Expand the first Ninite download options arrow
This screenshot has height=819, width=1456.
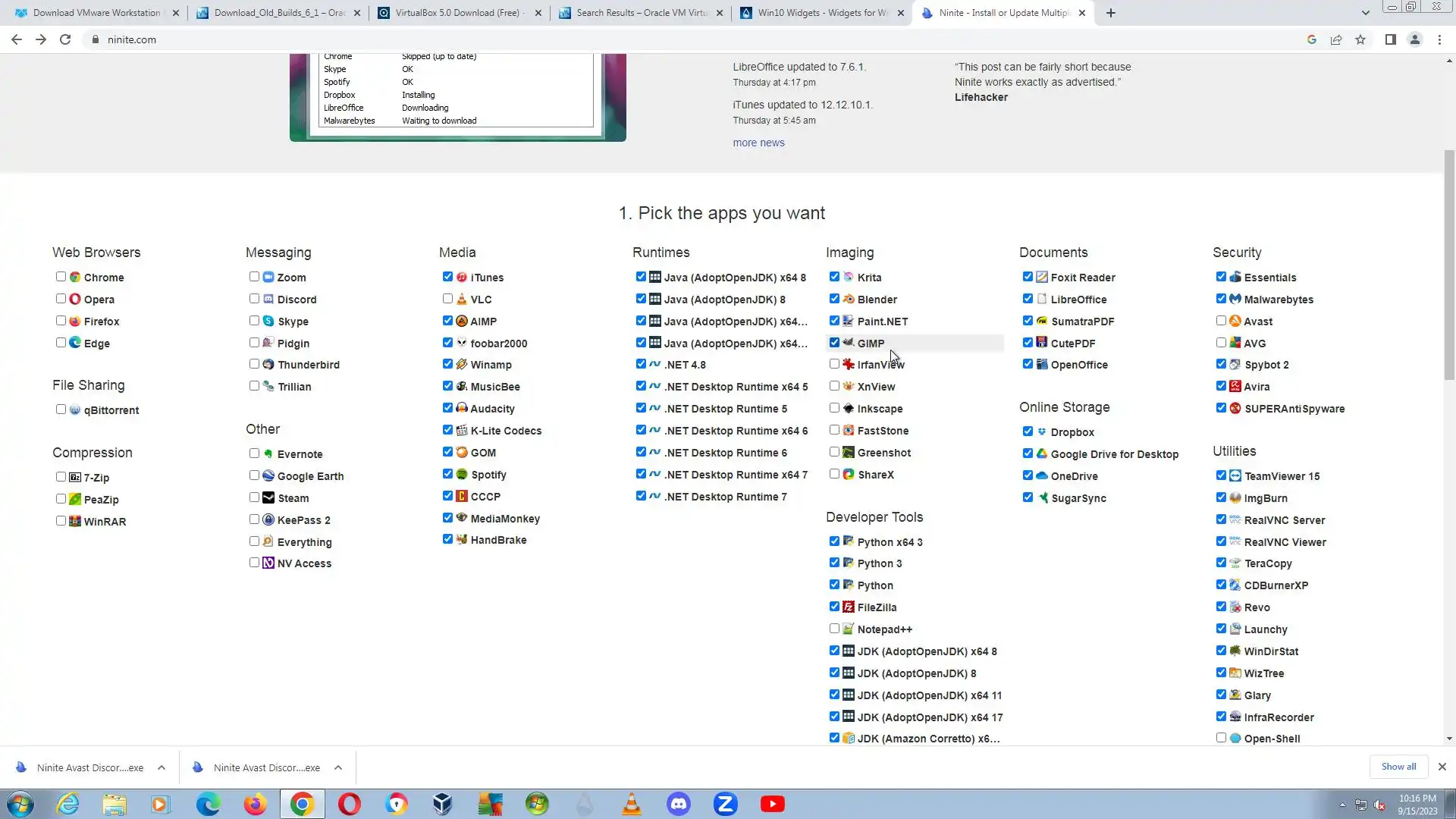(162, 767)
